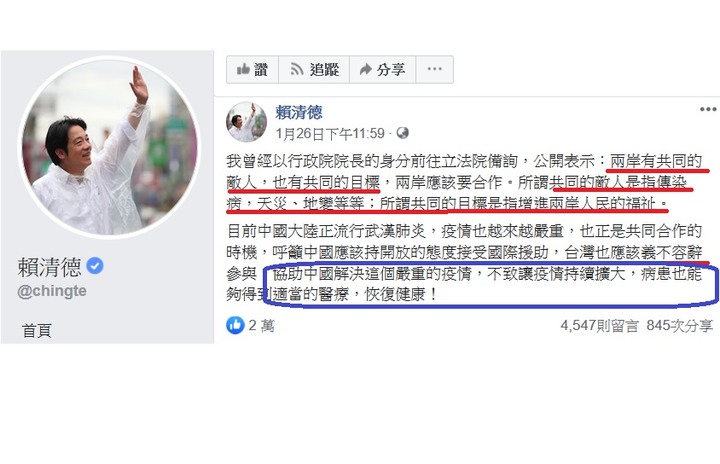Click the @chingte page username
The width and height of the screenshot is (720, 464).
(52, 291)
